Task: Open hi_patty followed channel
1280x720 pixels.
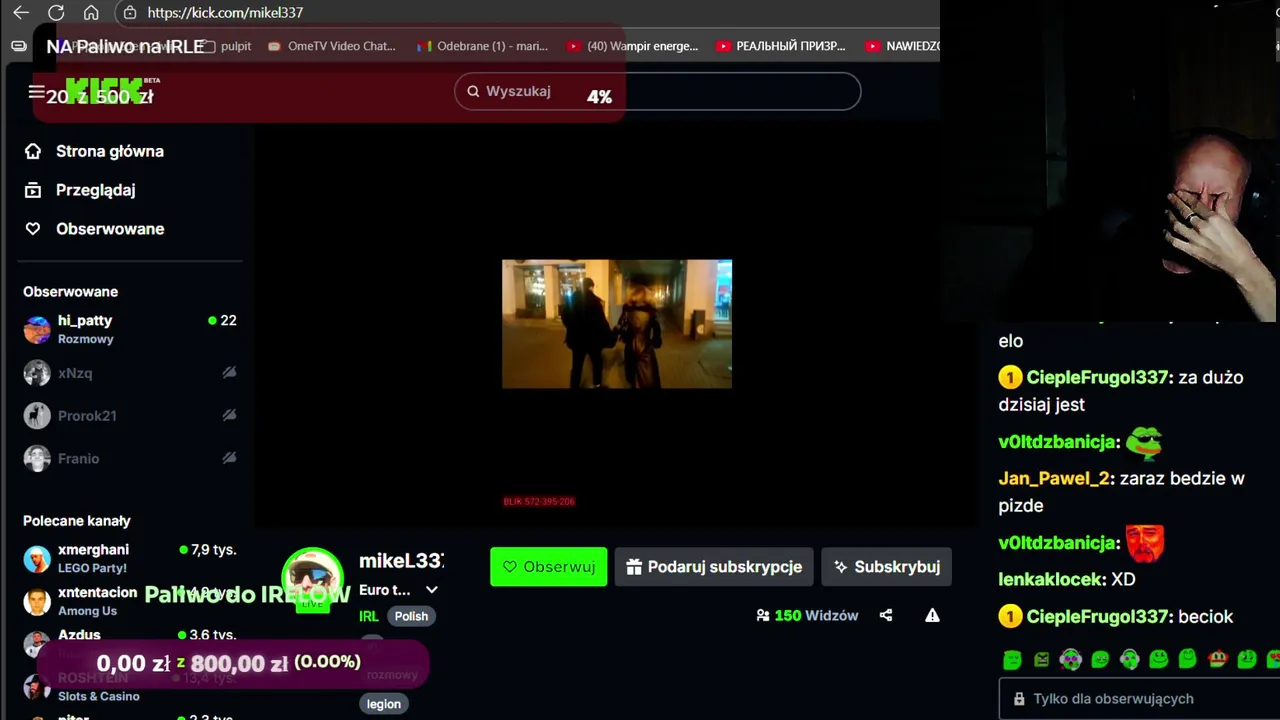Action: click(130, 329)
